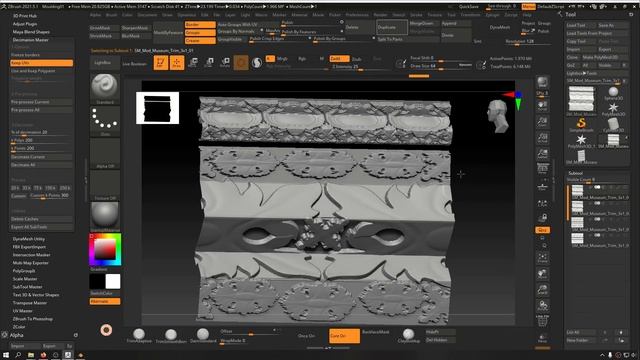Toggle the orange Qviz button on right shelf
The width and height of the screenshot is (640, 360).
pyautogui.click(x=542, y=230)
